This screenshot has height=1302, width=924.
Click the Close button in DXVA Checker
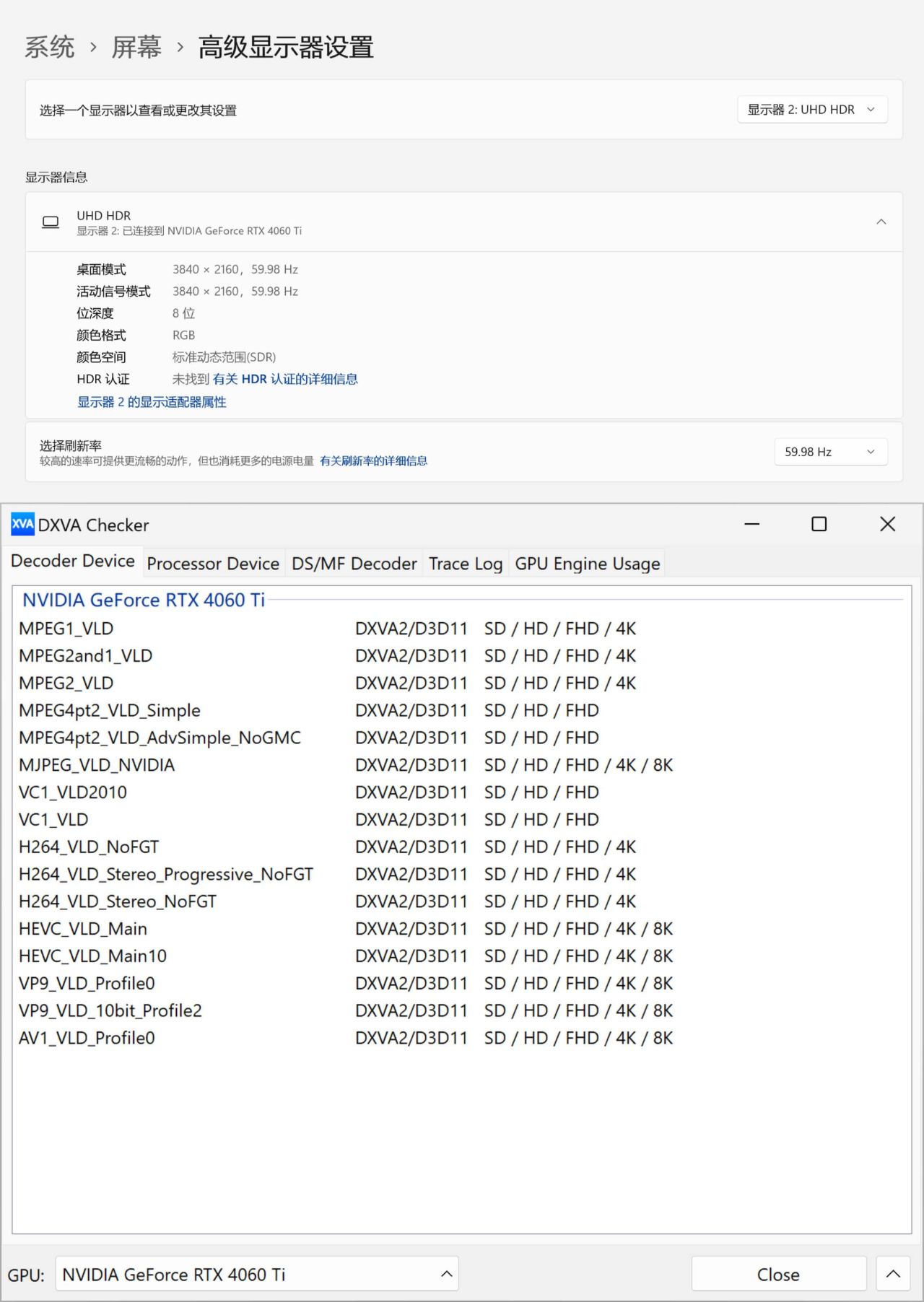(x=779, y=1275)
